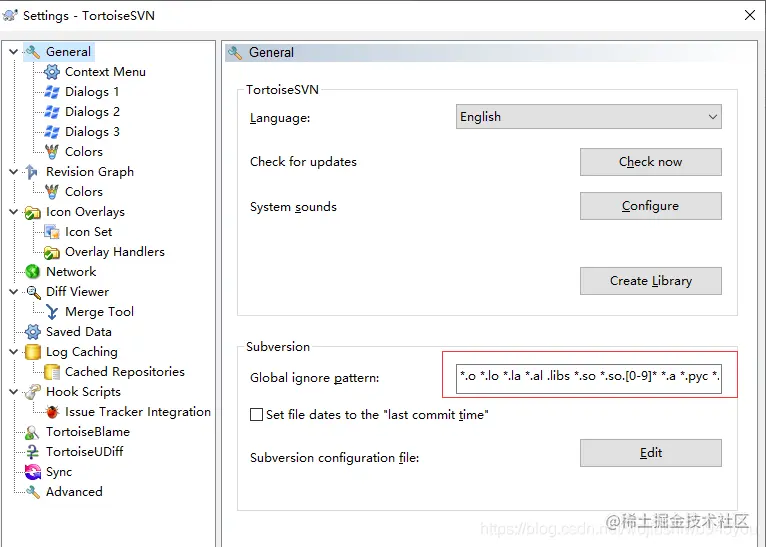This screenshot has height=547, width=766.
Task: Click the Context Menu gear icon
Action: click(52, 72)
